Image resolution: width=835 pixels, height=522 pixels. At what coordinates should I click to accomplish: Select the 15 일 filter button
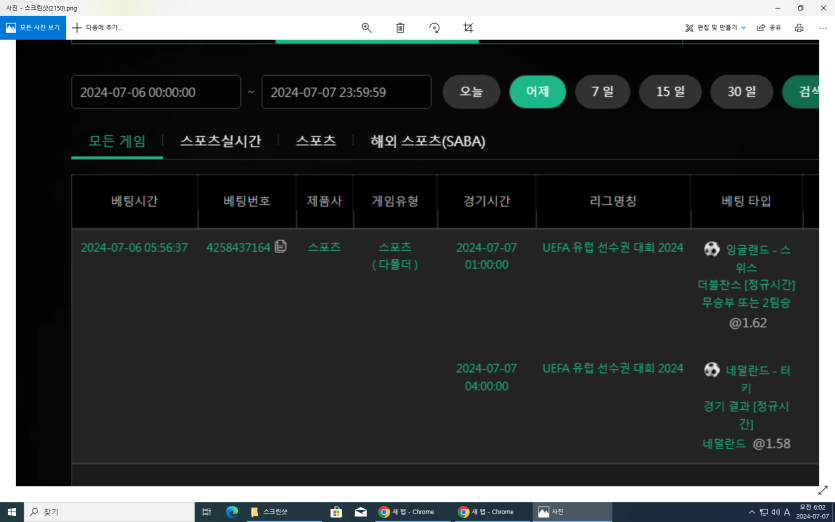coord(670,92)
